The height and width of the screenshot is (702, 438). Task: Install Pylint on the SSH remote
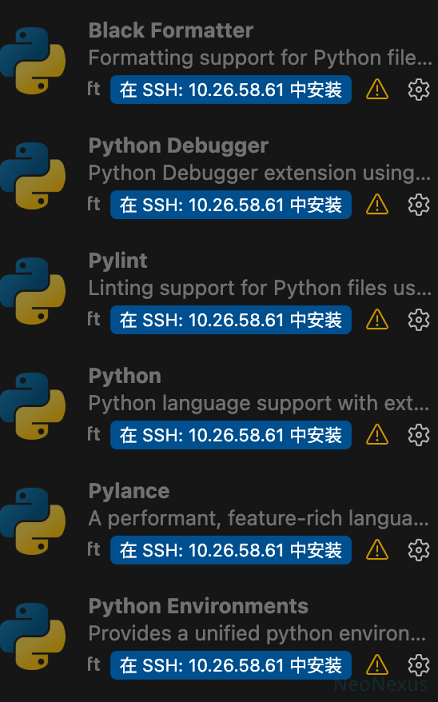[x=231, y=320]
